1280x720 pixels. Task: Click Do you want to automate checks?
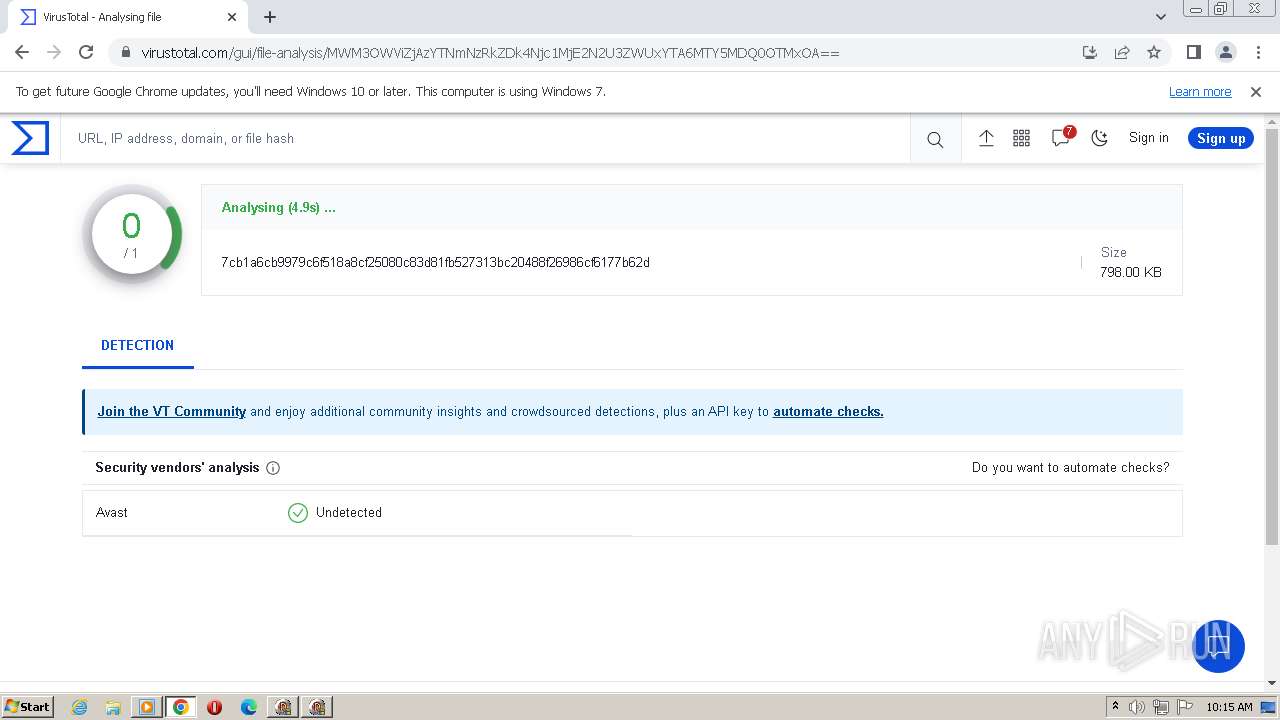[x=1070, y=467]
